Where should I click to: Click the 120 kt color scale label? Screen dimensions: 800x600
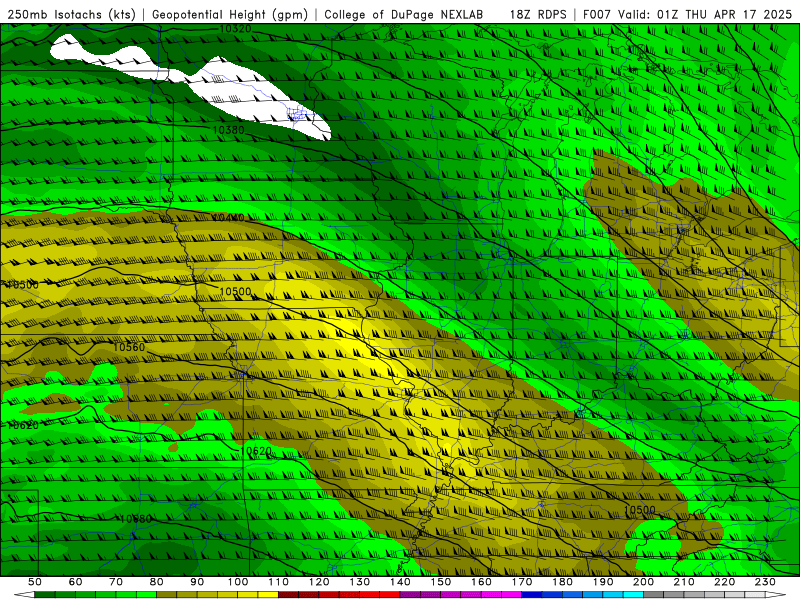(319, 582)
